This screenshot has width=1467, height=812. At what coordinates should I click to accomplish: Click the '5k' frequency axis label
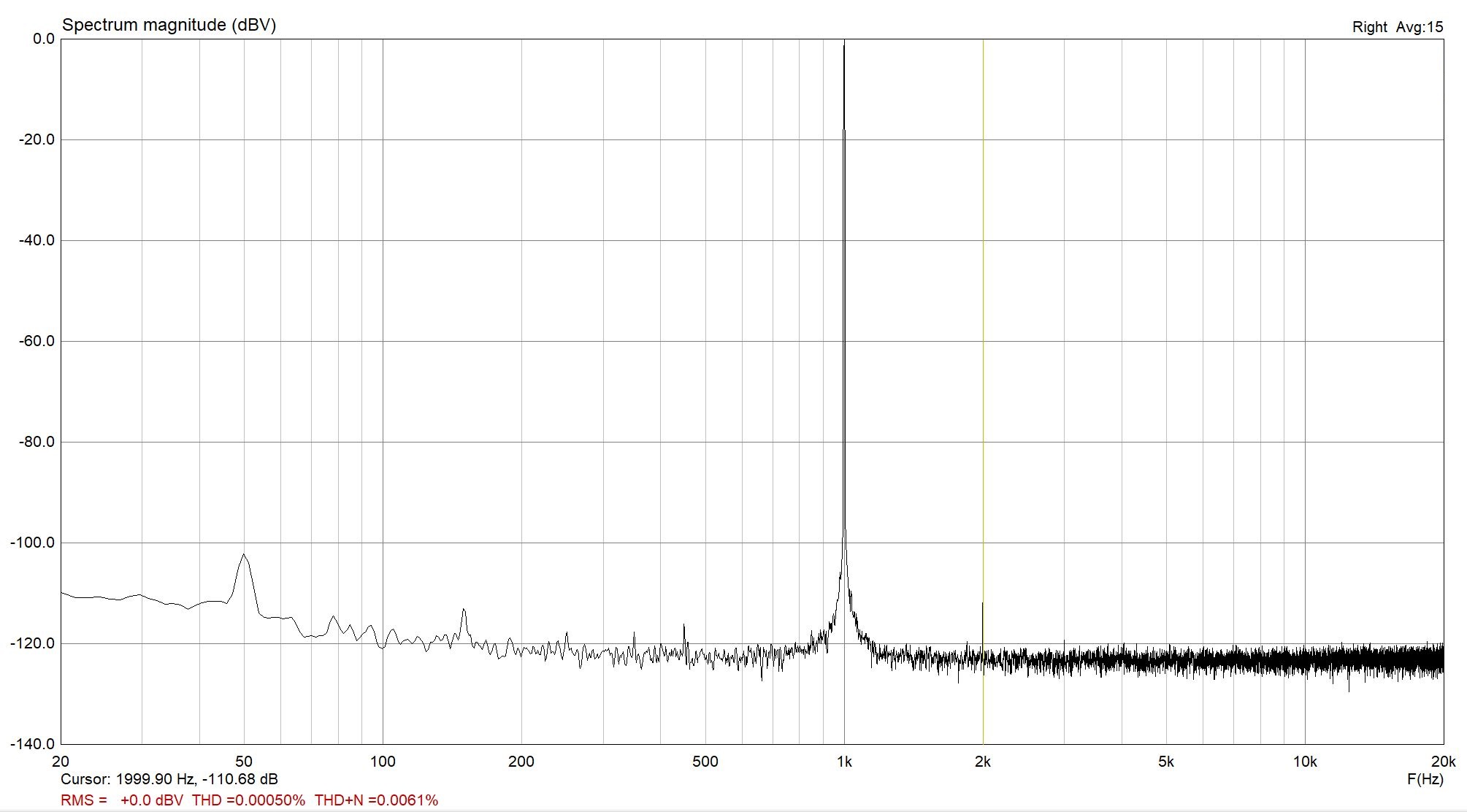click(x=1166, y=762)
